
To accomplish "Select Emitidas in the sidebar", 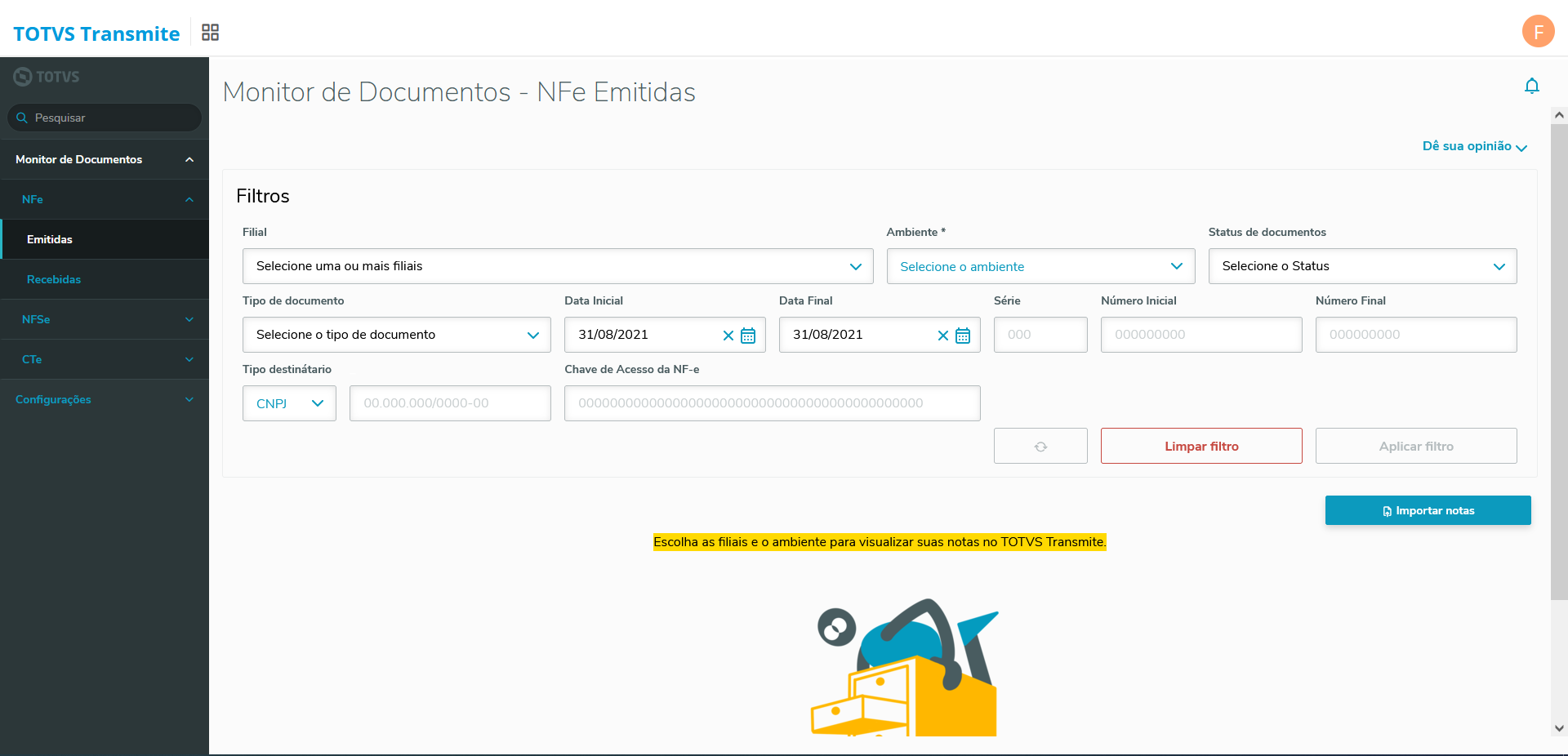I will coord(105,239).
